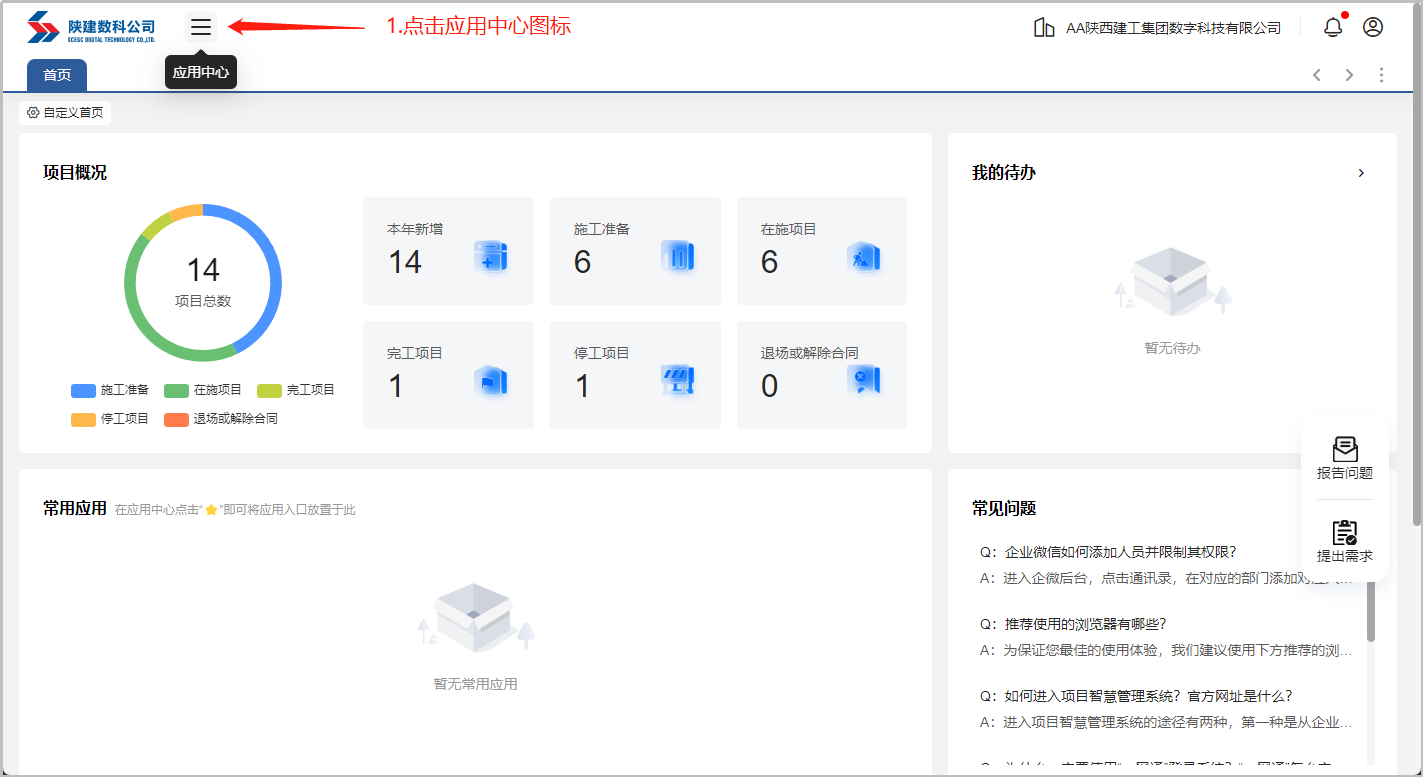Image resolution: width=1423 pixels, height=777 pixels.
Task: Click the 陕建数科公司 logo
Action: click(x=92, y=27)
